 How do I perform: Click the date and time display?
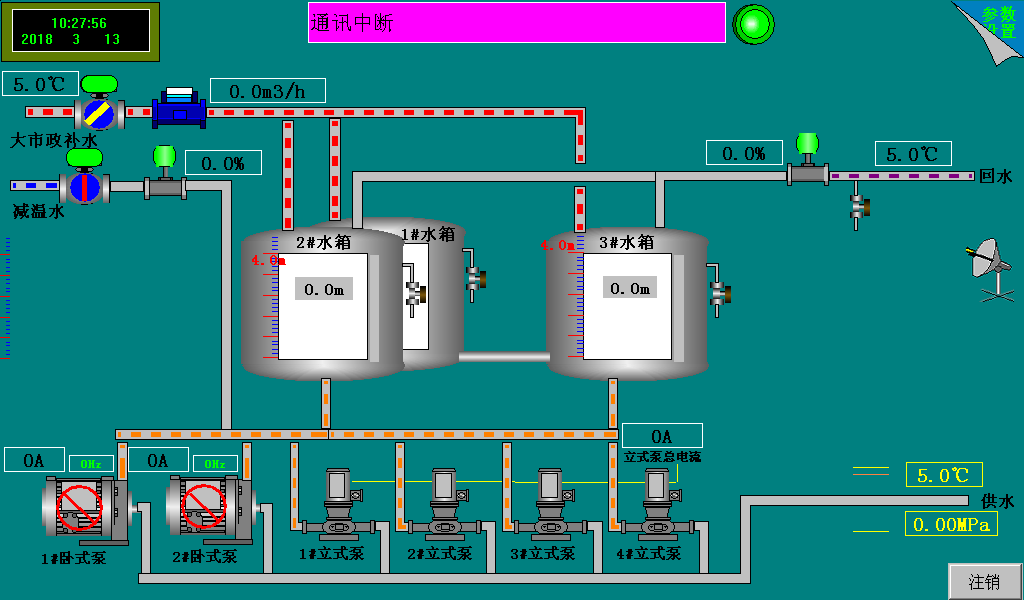click(79, 30)
